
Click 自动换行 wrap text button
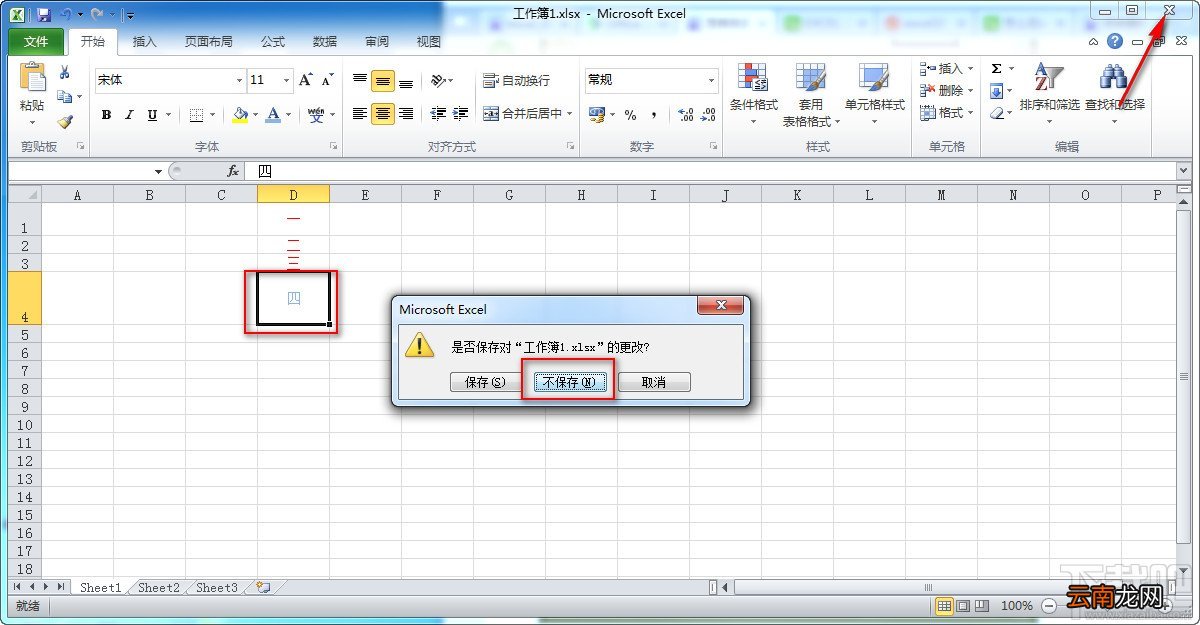(516, 81)
